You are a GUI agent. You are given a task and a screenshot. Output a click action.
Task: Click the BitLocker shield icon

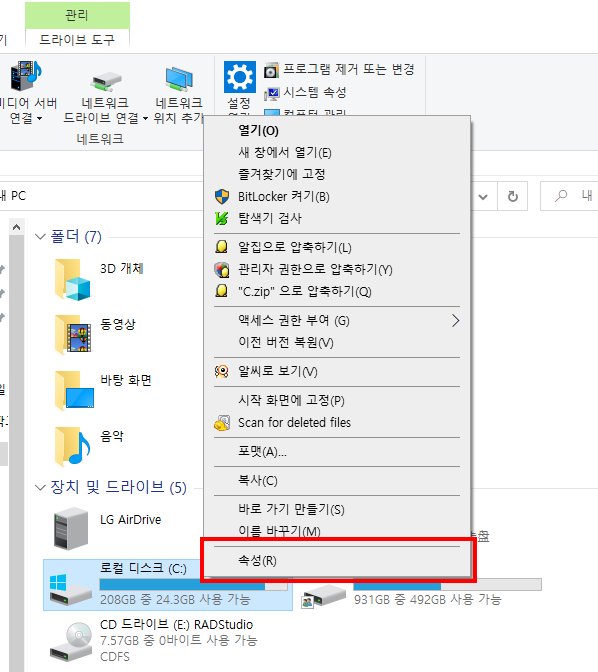click(x=222, y=196)
